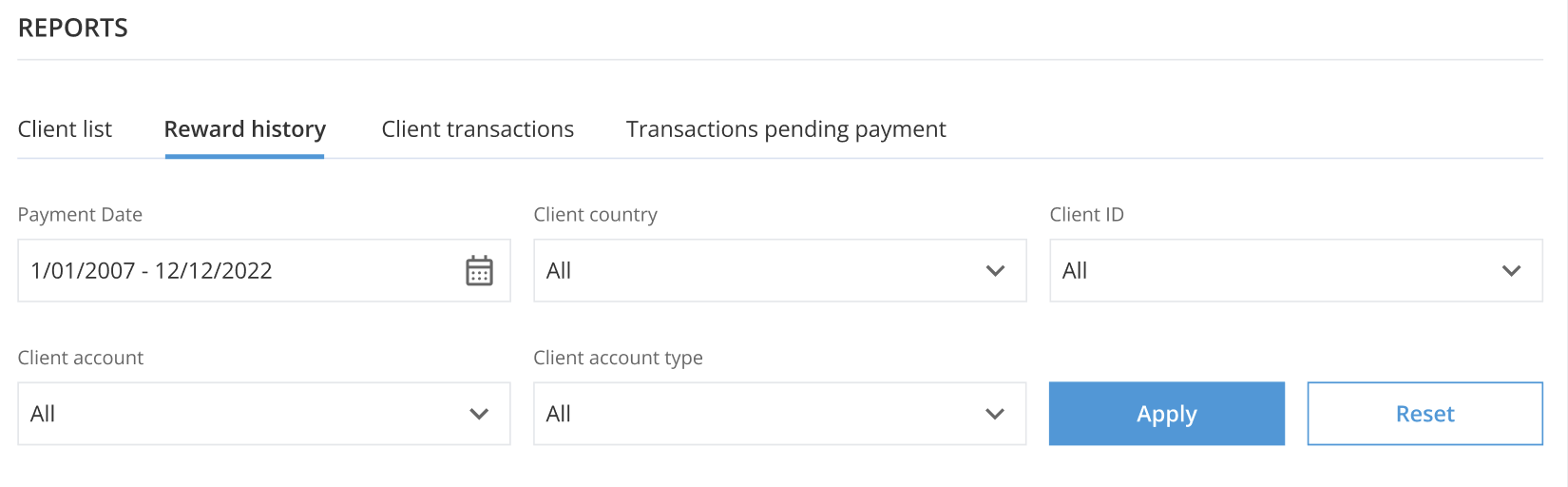Click the chevron arrow in Client ID field

(1511, 270)
